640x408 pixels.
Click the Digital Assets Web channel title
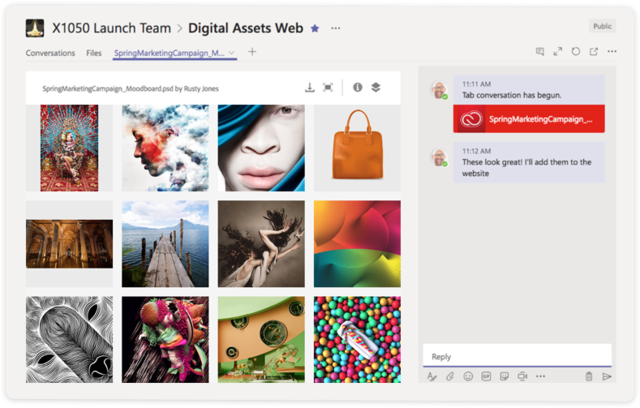tap(246, 28)
